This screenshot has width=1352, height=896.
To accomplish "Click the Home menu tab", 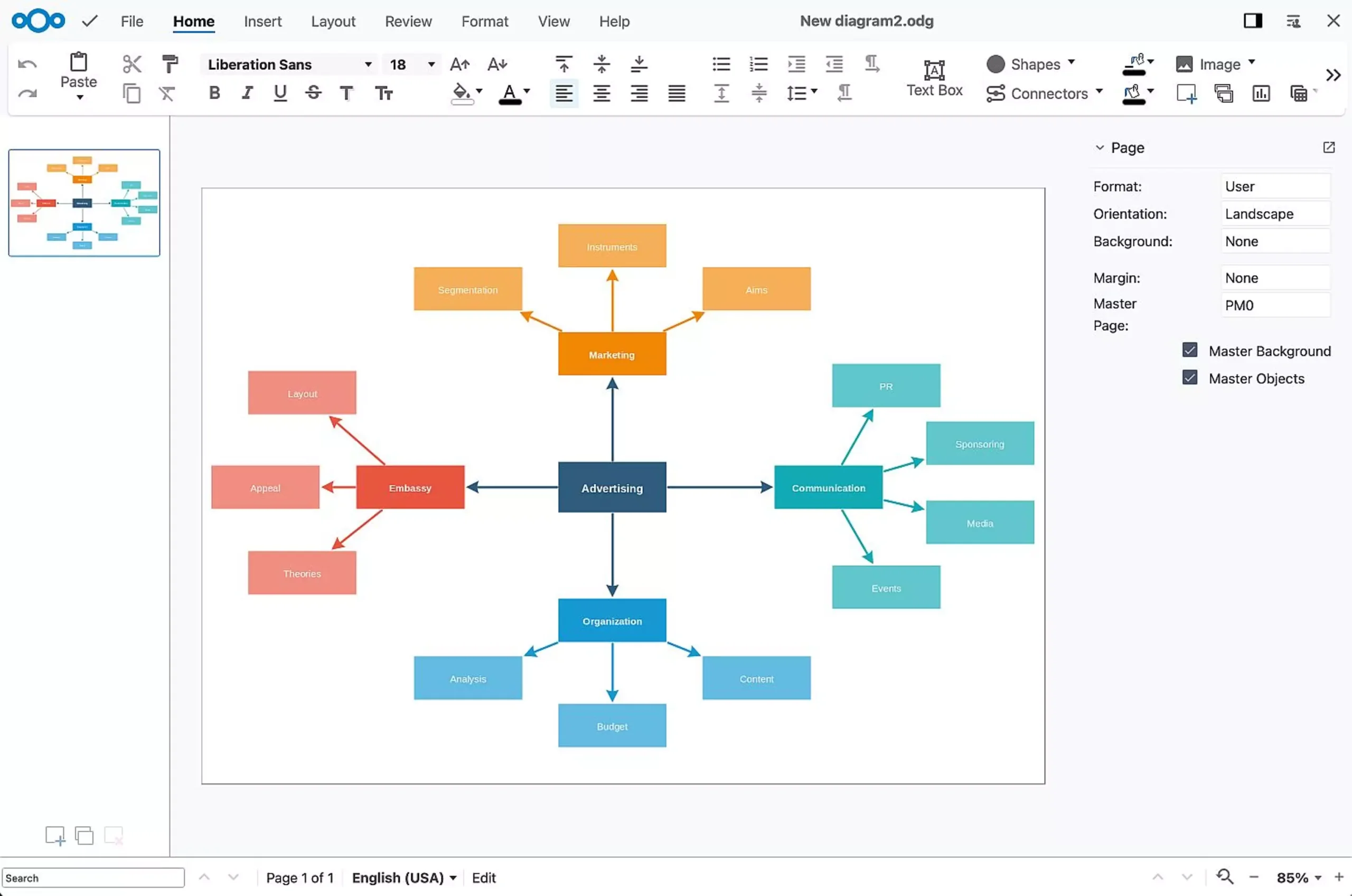I will coord(193,21).
